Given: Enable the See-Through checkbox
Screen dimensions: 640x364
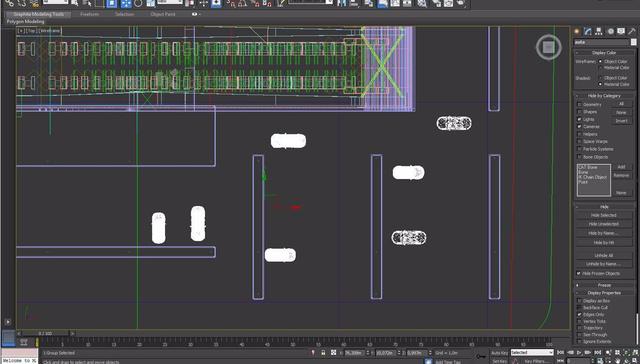Looking at the screenshot, I should pyautogui.click(x=579, y=335).
